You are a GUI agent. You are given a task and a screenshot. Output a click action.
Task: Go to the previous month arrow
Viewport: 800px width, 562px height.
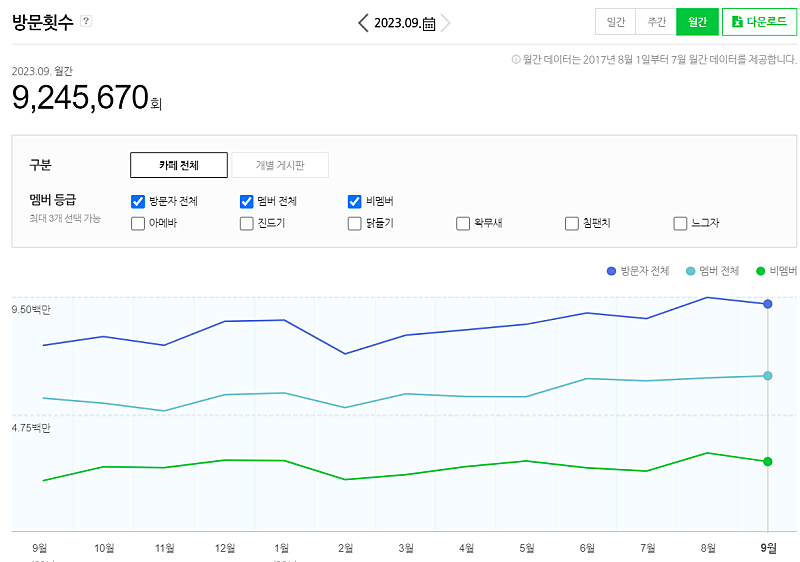click(363, 23)
